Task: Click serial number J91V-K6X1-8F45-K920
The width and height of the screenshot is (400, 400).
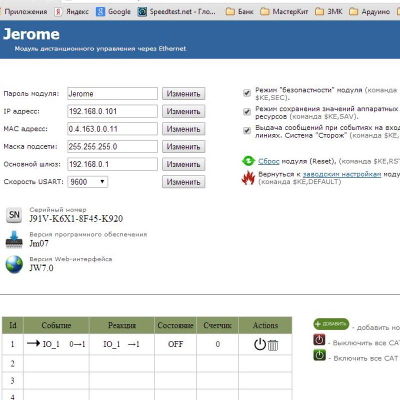Action: coord(76,219)
